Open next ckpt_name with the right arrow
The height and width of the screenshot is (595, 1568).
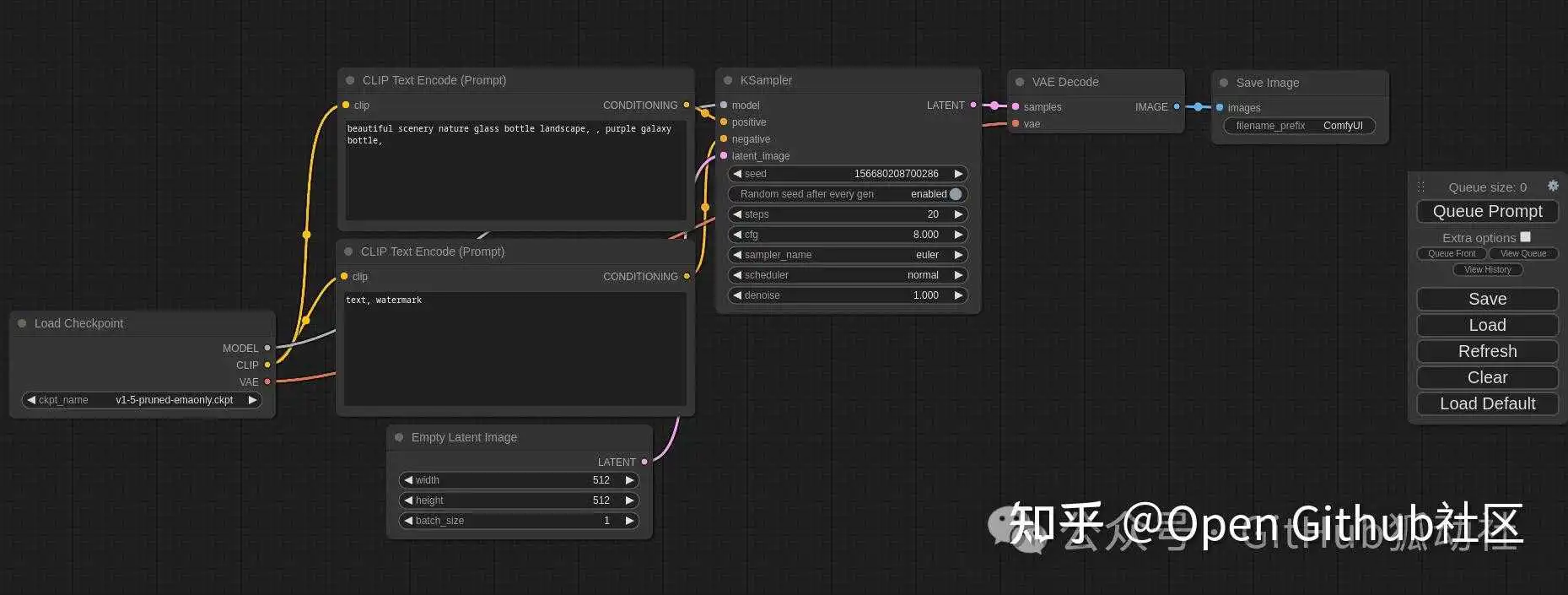[251, 400]
